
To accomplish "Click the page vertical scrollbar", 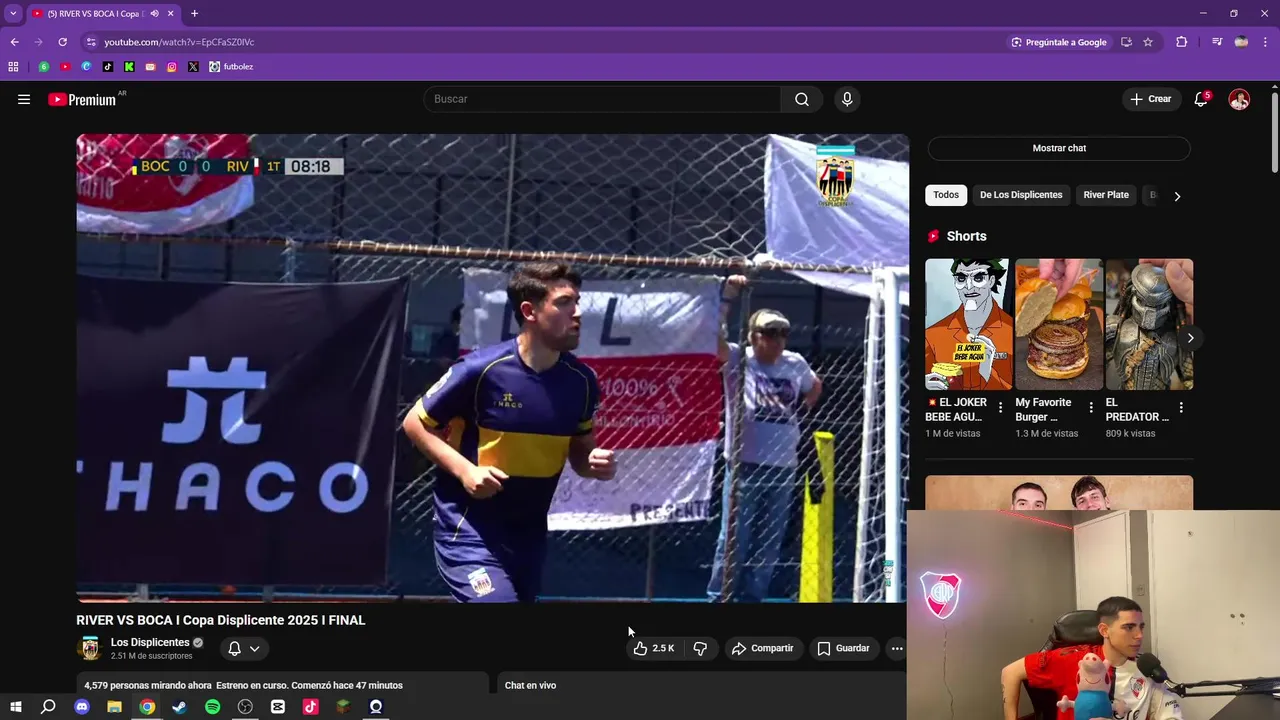I will point(1274,132).
